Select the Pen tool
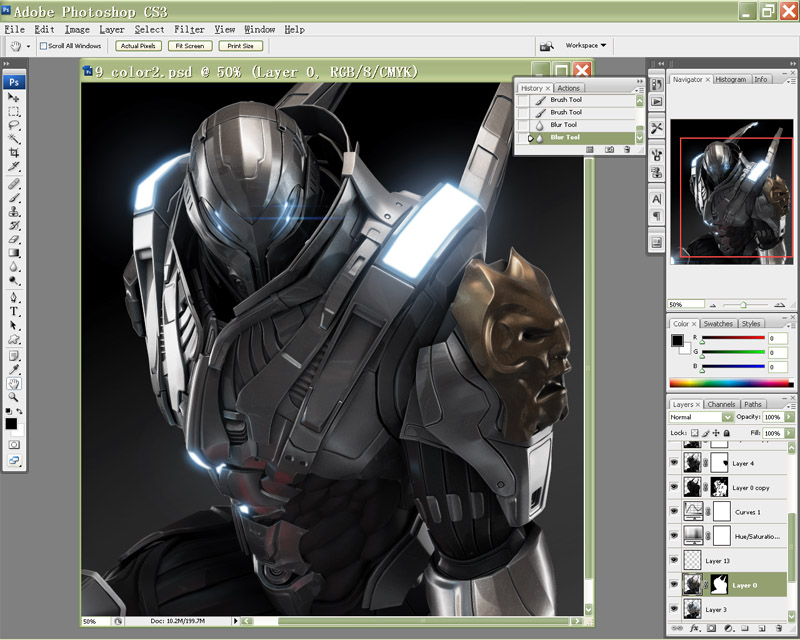 tap(14, 298)
